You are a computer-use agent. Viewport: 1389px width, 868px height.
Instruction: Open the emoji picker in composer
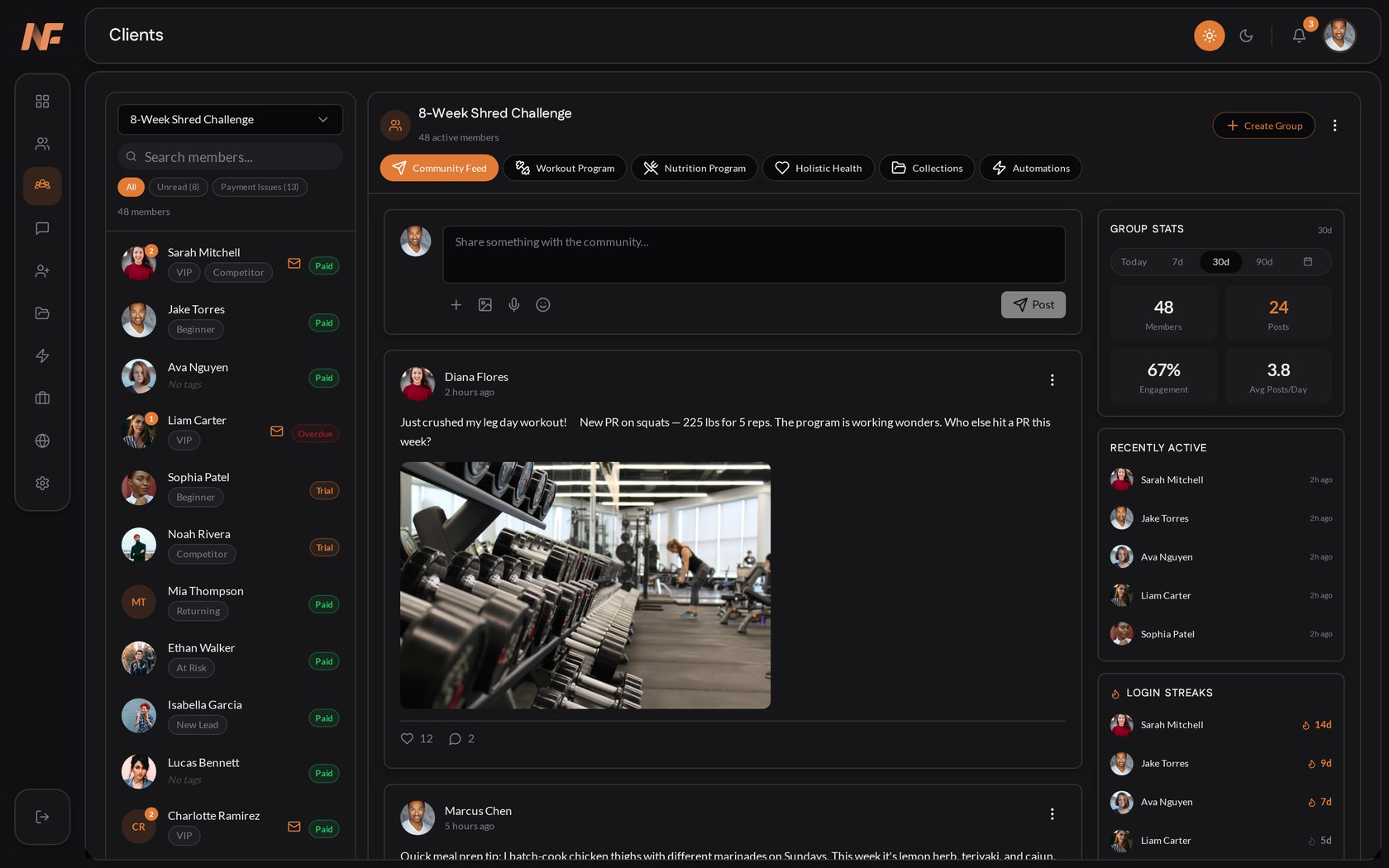543,305
